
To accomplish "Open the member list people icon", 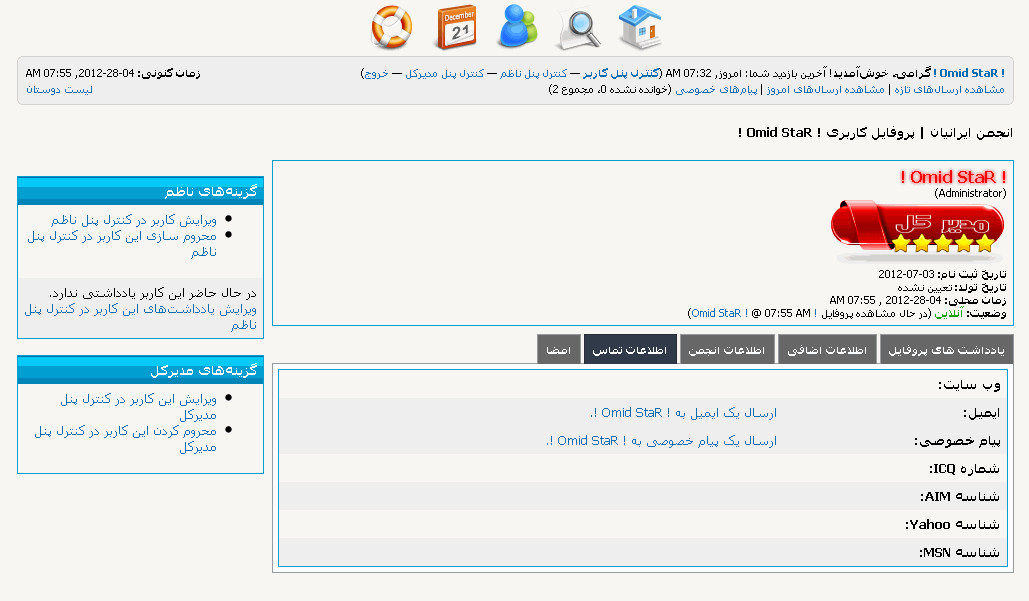I will coord(518,27).
